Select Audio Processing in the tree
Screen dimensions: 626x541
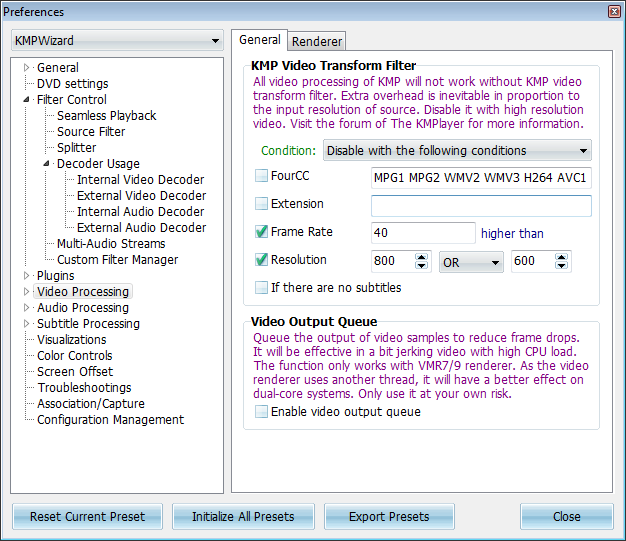[83, 307]
